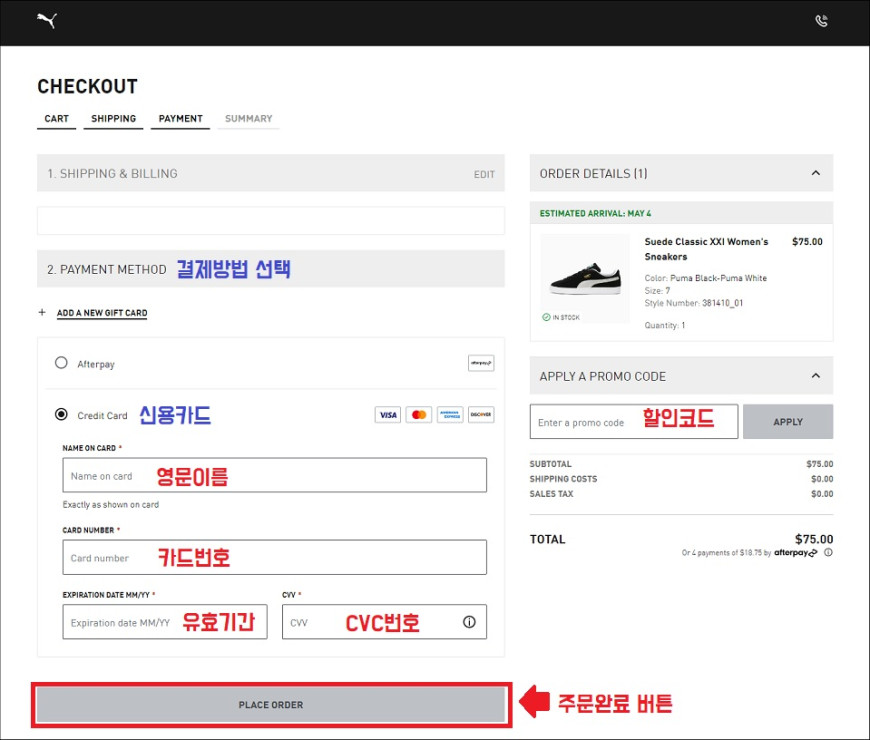Click the plus icon beside Add Gift Card
Image resolution: width=870 pixels, height=740 pixels.
42,312
